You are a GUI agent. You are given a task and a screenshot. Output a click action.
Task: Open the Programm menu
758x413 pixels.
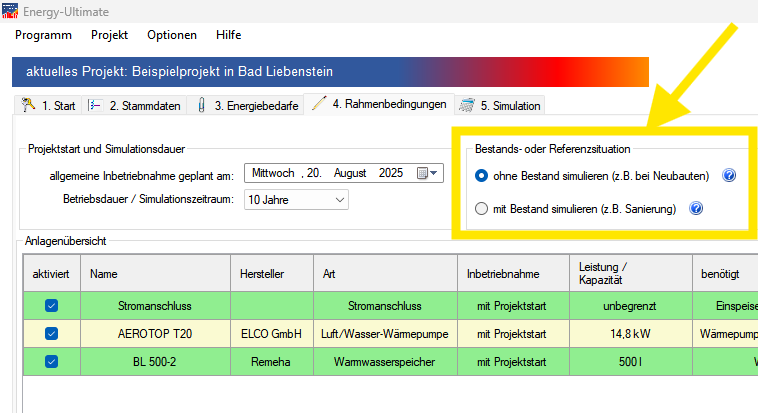click(44, 34)
